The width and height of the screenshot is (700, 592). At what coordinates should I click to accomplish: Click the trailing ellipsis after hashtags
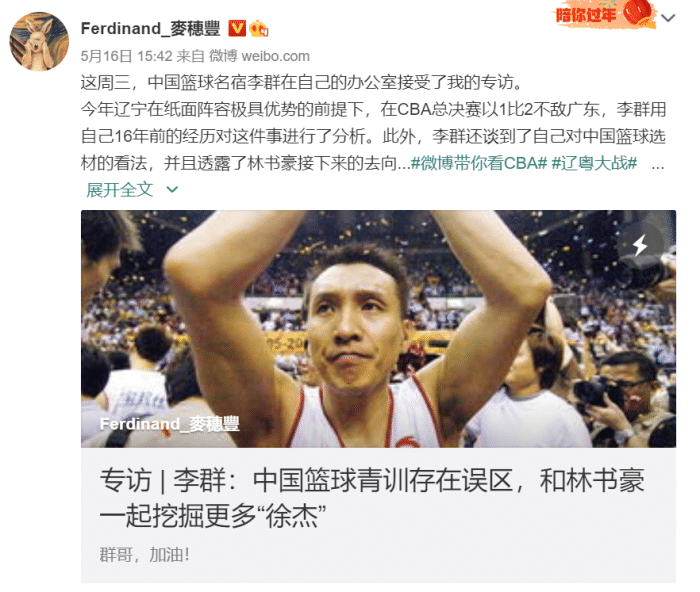[658, 166]
